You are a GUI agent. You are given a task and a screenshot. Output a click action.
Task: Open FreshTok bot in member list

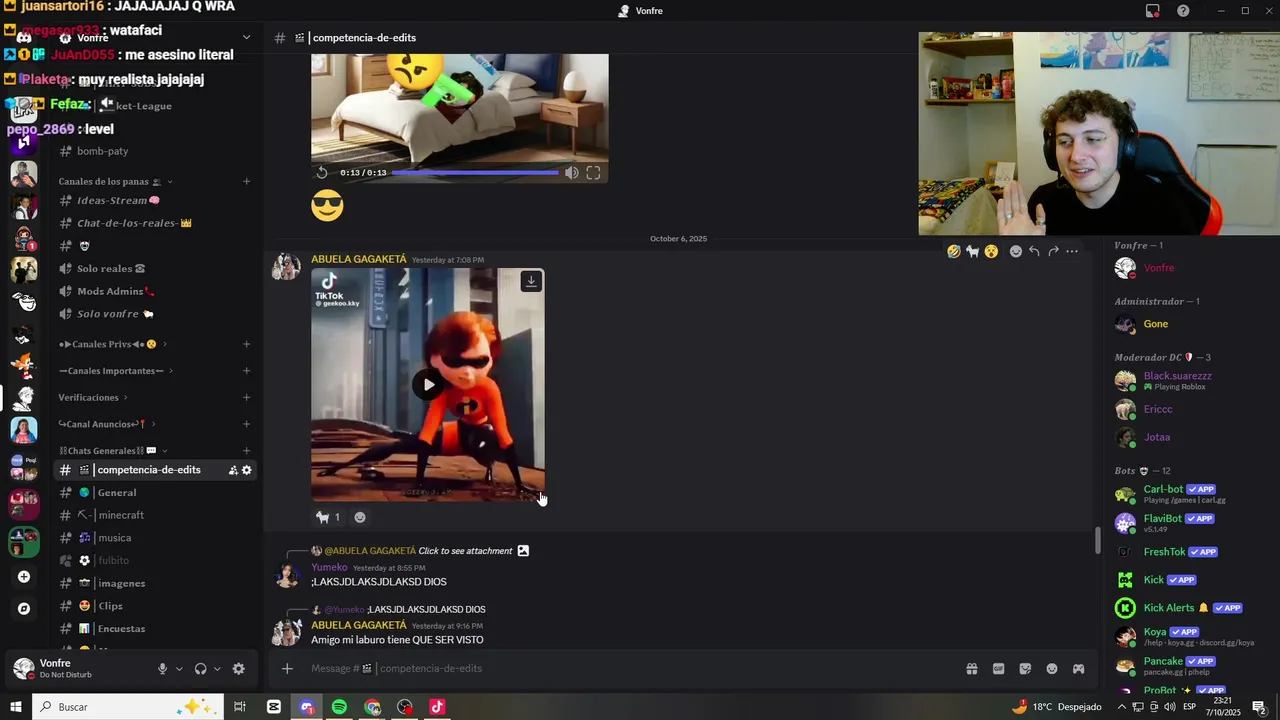[1192, 552]
